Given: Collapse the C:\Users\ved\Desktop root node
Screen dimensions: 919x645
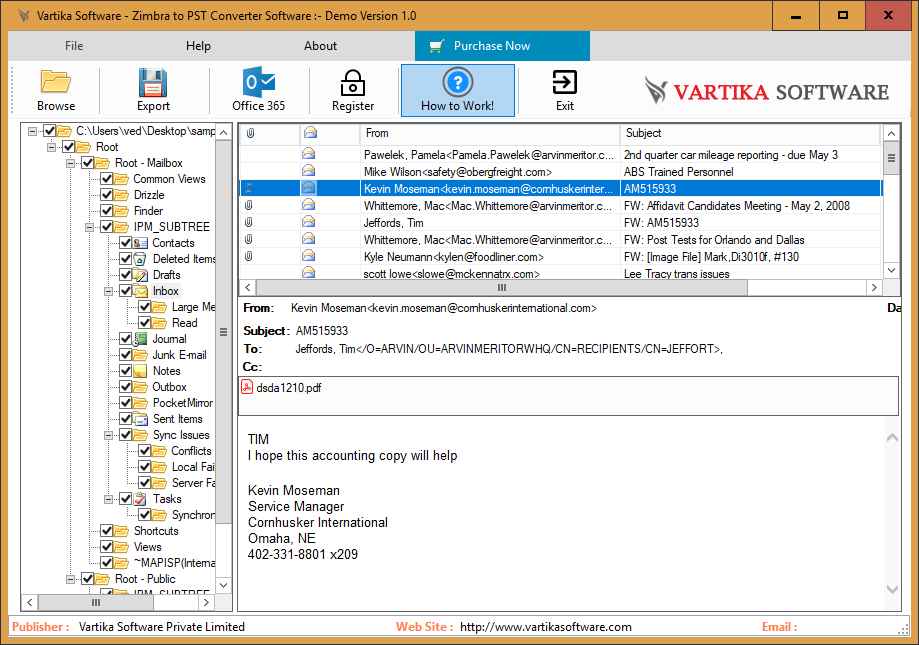Looking at the screenshot, I should (x=33, y=131).
